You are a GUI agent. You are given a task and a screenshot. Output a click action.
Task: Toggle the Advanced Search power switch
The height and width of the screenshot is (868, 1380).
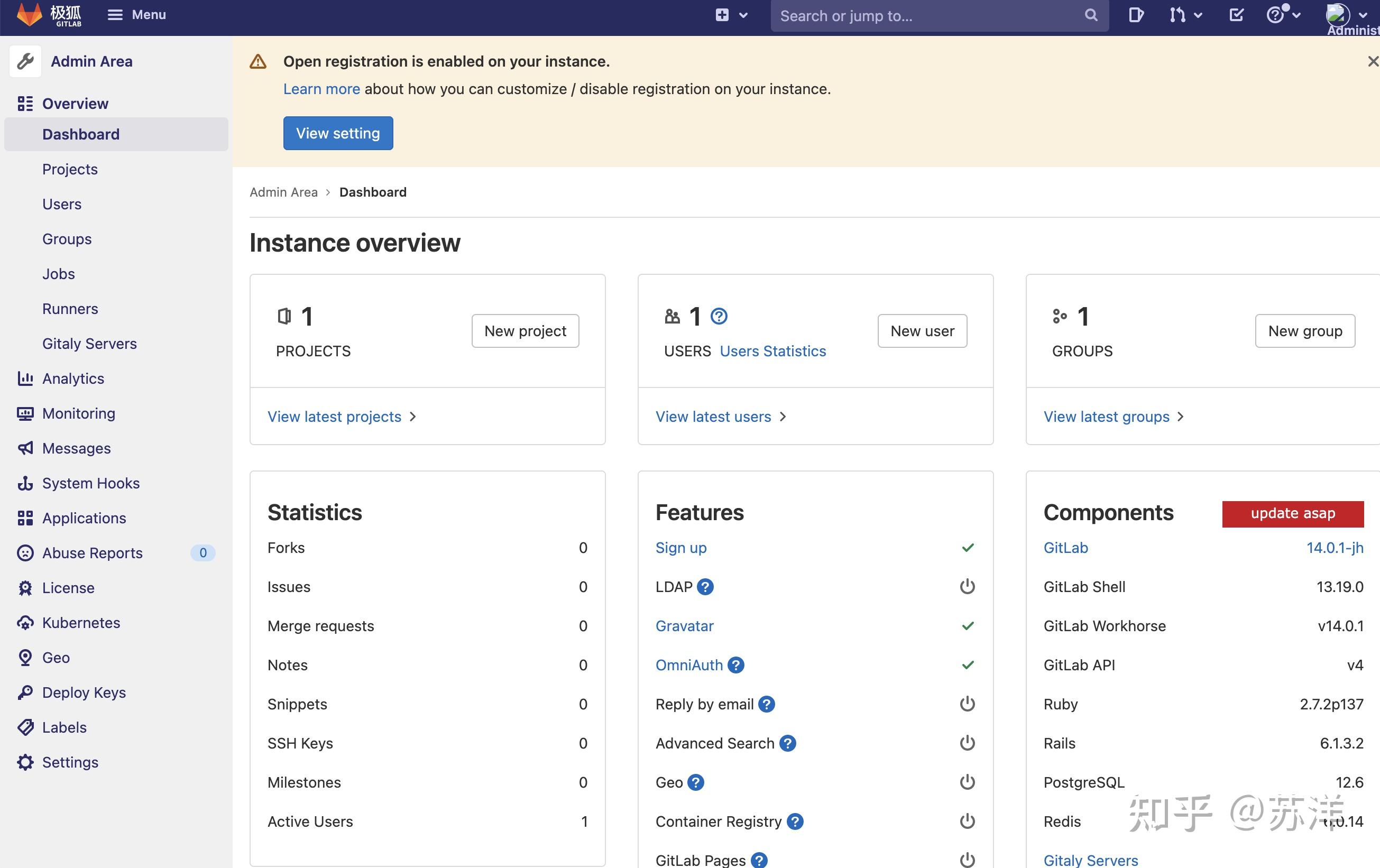click(967, 743)
